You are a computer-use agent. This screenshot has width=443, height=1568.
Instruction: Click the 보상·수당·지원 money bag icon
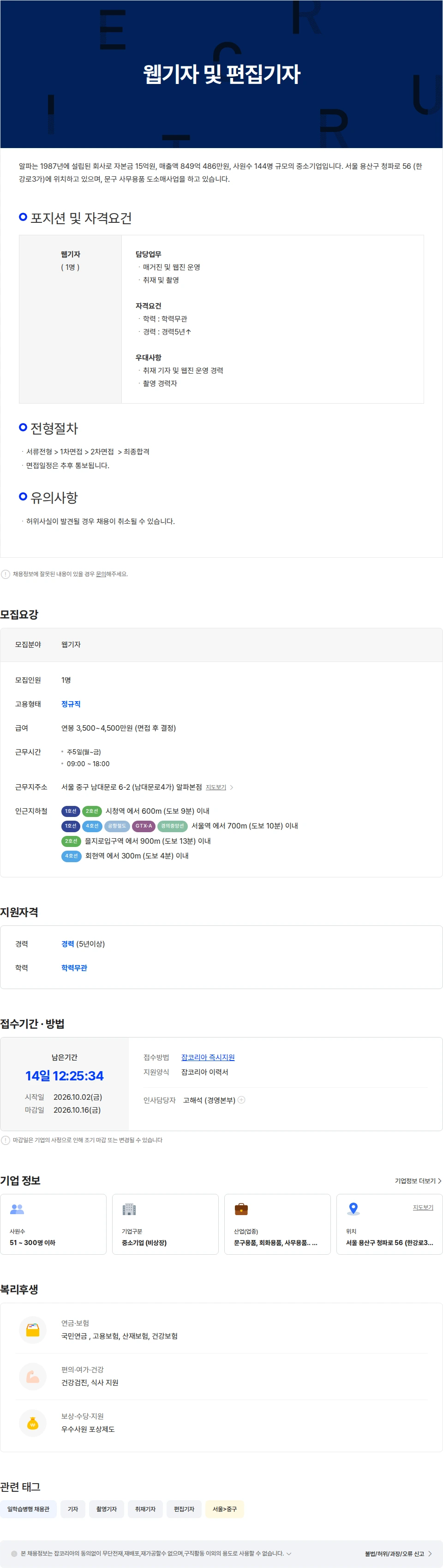coord(33,1423)
